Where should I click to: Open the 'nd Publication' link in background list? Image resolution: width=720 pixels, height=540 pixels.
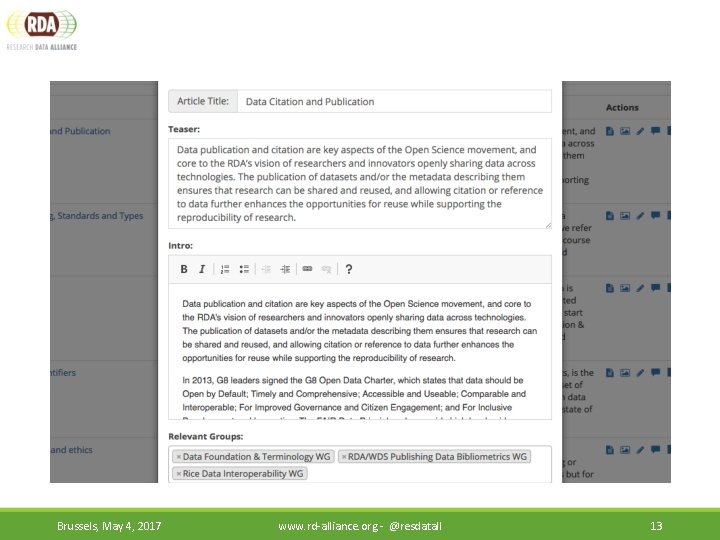80,131
